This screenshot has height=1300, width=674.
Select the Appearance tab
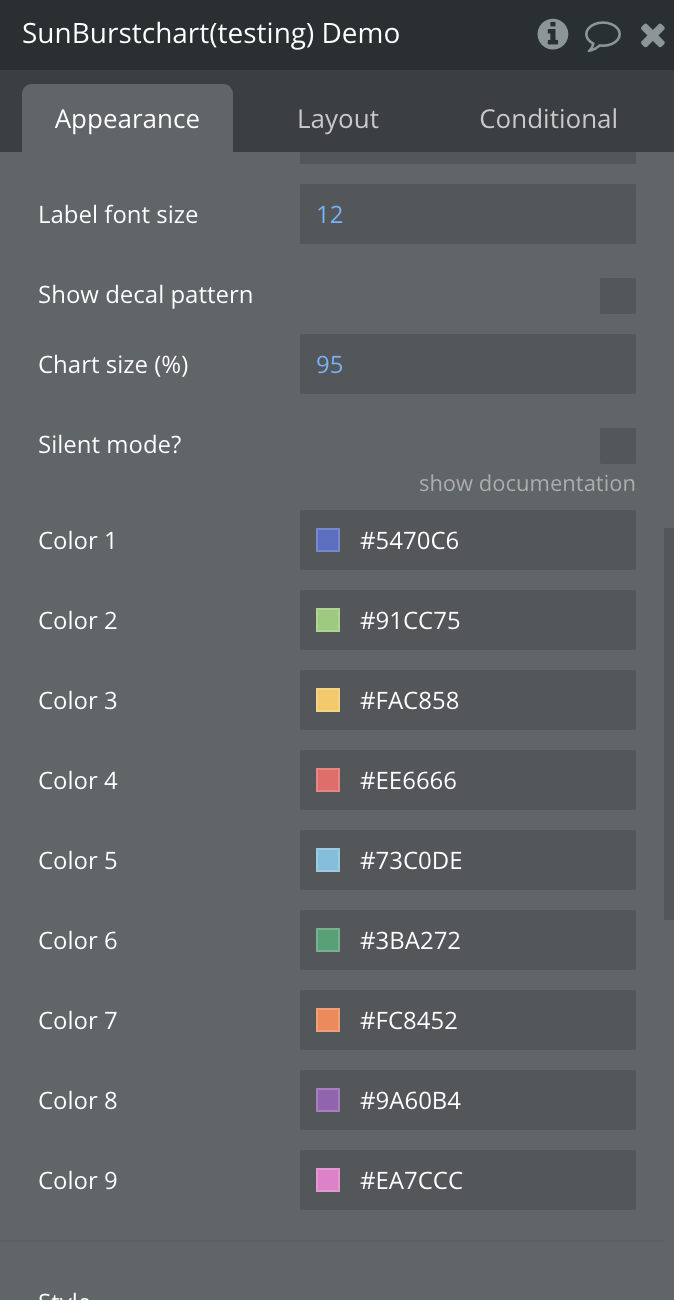[x=127, y=119]
